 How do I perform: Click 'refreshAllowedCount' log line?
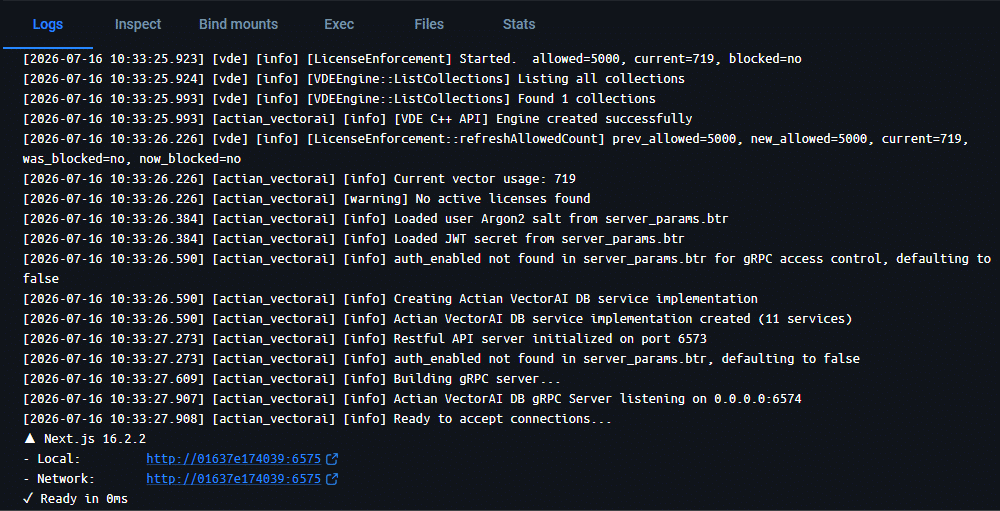click(x=497, y=149)
